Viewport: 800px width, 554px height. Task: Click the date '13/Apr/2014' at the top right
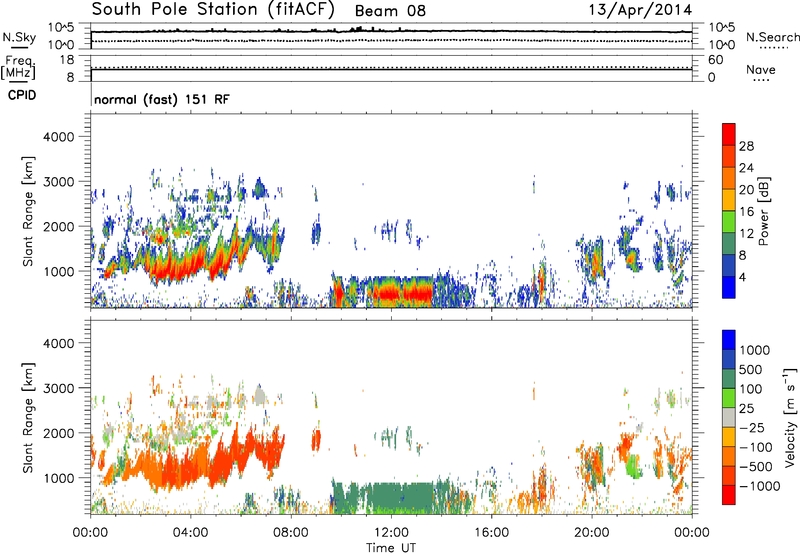tap(641, 10)
